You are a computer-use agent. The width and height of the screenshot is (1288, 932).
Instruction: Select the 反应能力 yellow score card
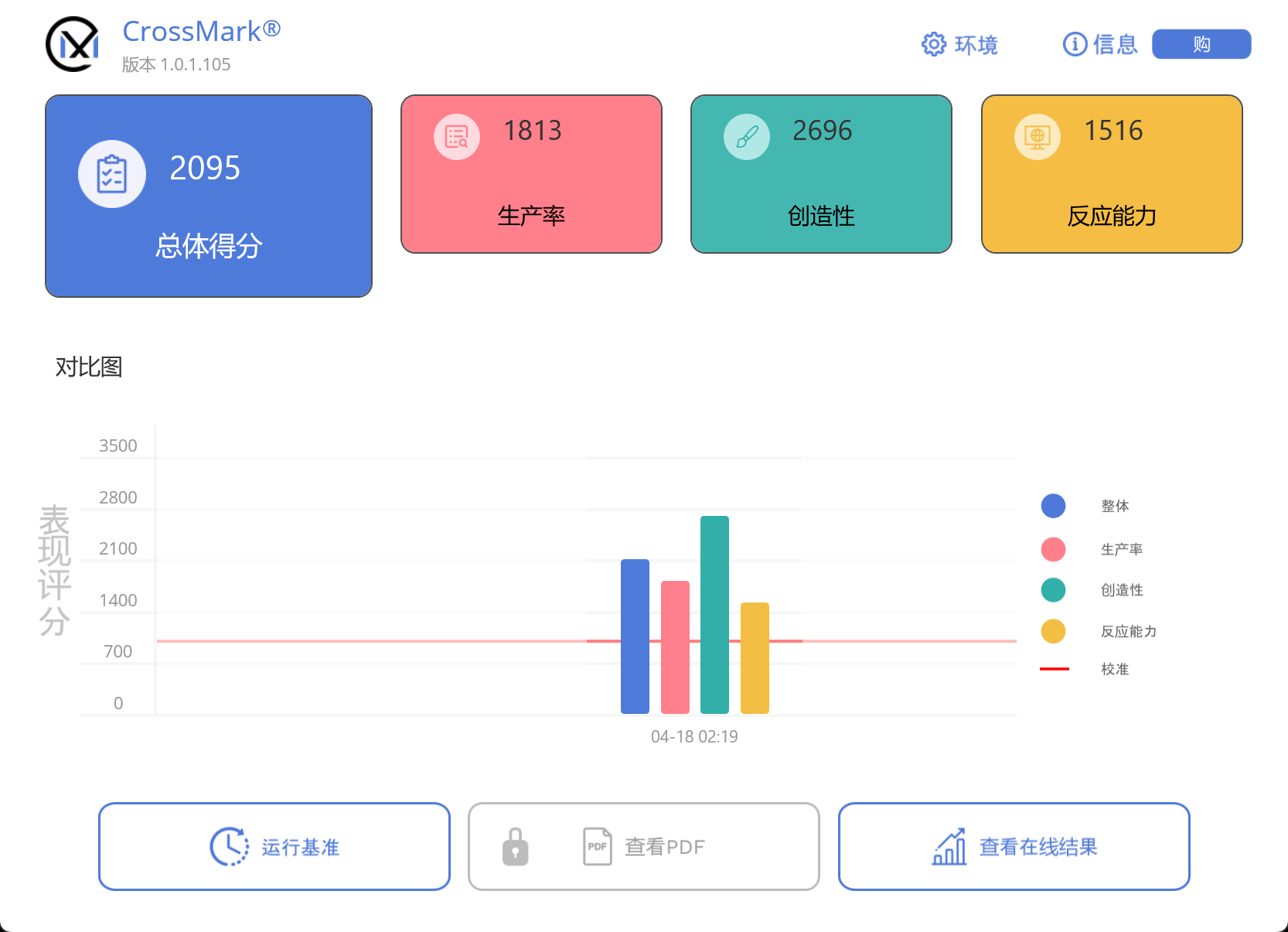tap(1112, 174)
